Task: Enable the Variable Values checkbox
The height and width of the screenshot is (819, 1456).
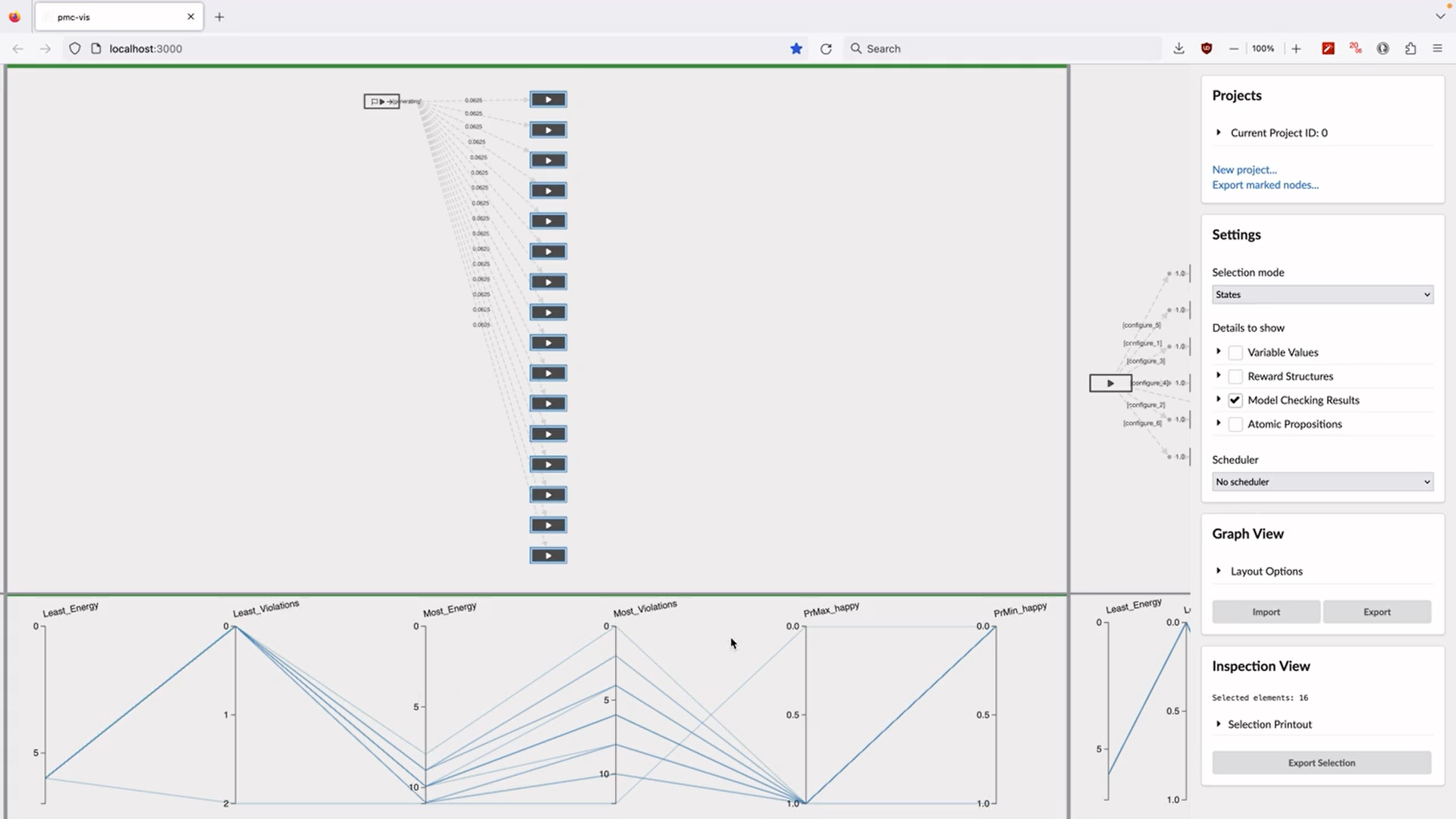Action: [x=1235, y=353]
